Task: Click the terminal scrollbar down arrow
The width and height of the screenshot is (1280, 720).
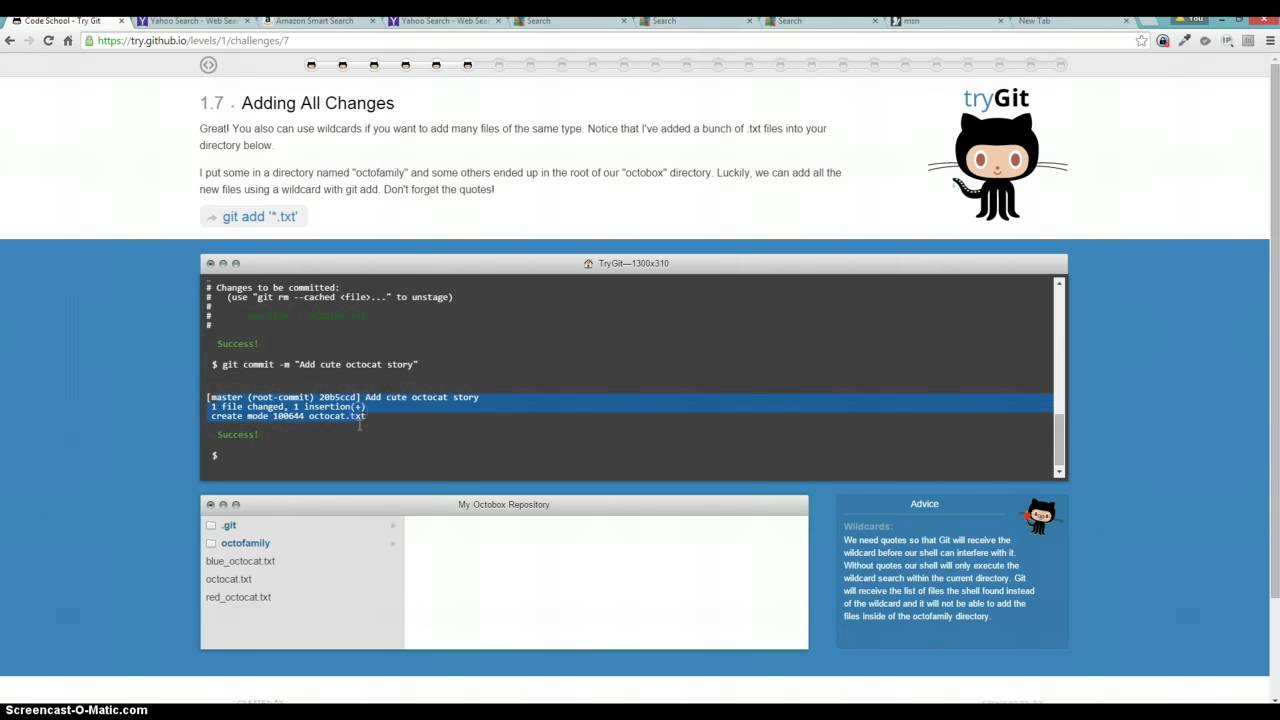Action: click(x=1059, y=471)
